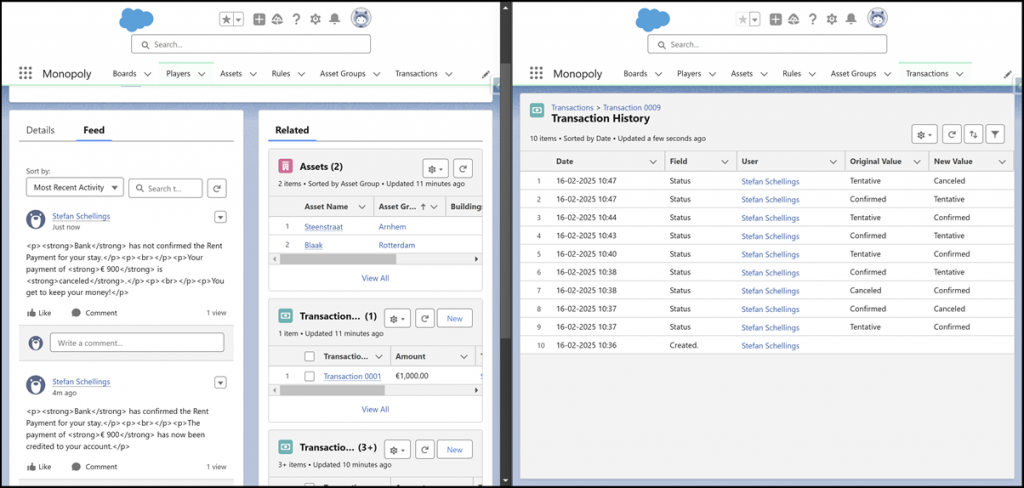Click the feed search field
The width and height of the screenshot is (1024, 488).
pyautogui.click(x=165, y=188)
